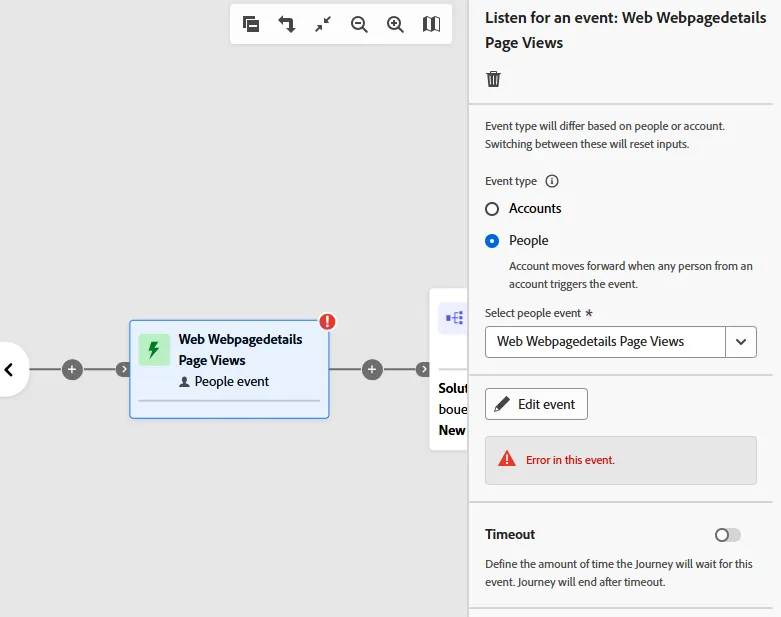Click the 'People event' label on node
Image resolution: width=781 pixels, height=617 pixels.
click(x=232, y=381)
